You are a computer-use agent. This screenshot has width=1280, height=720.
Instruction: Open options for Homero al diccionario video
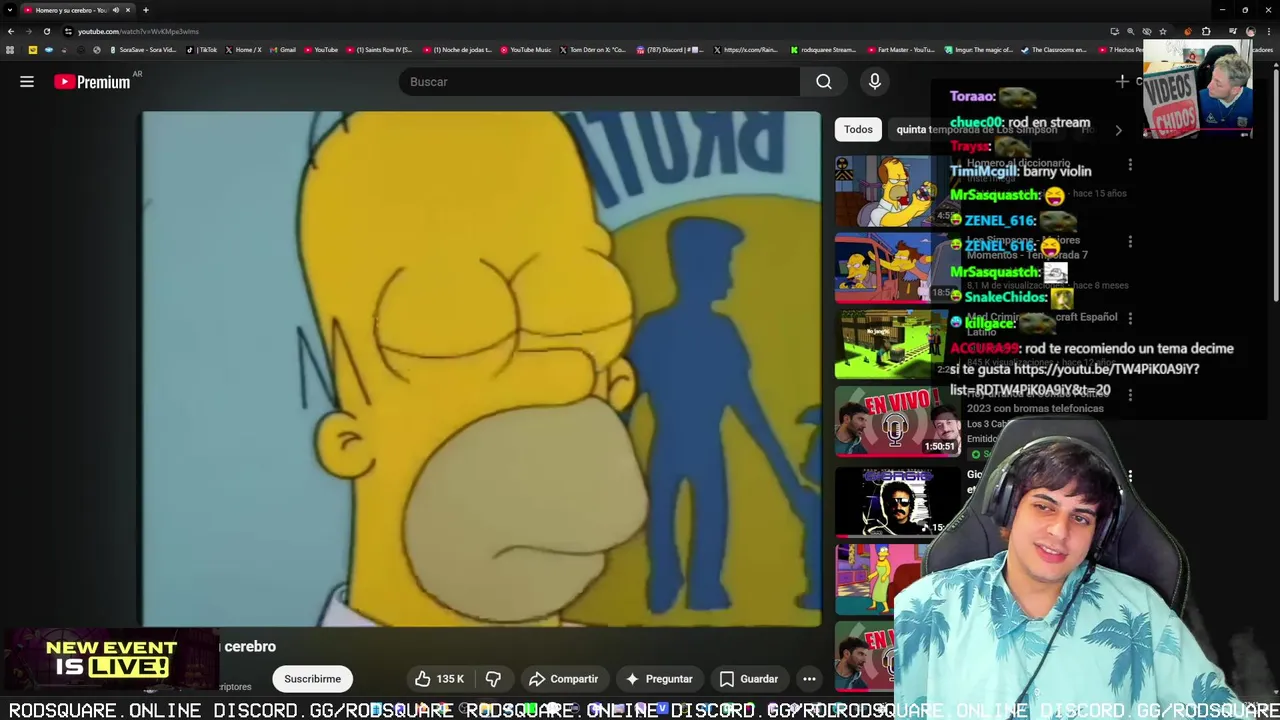[x=1130, y=165]
